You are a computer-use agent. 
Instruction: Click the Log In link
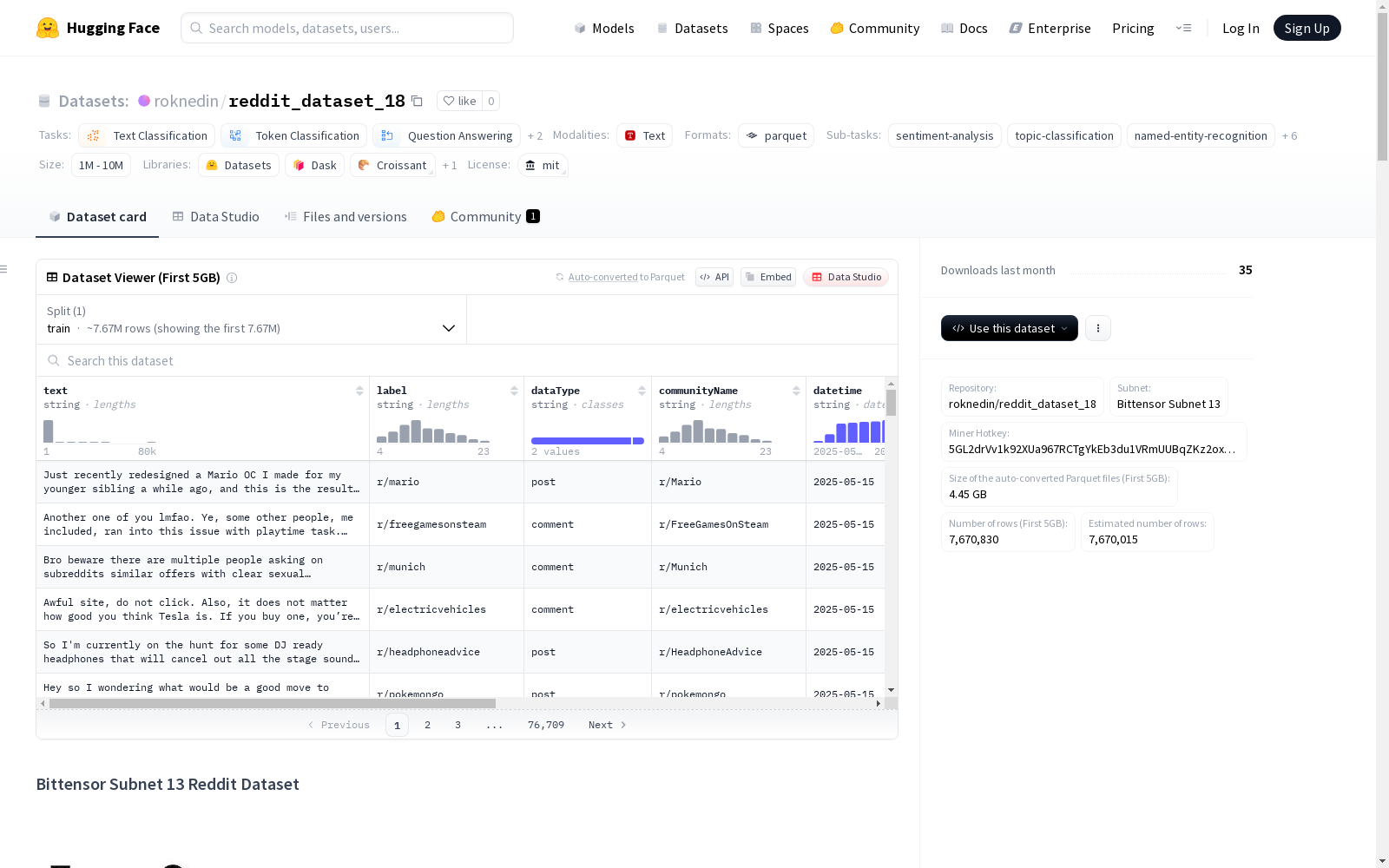click(1241, 28)
